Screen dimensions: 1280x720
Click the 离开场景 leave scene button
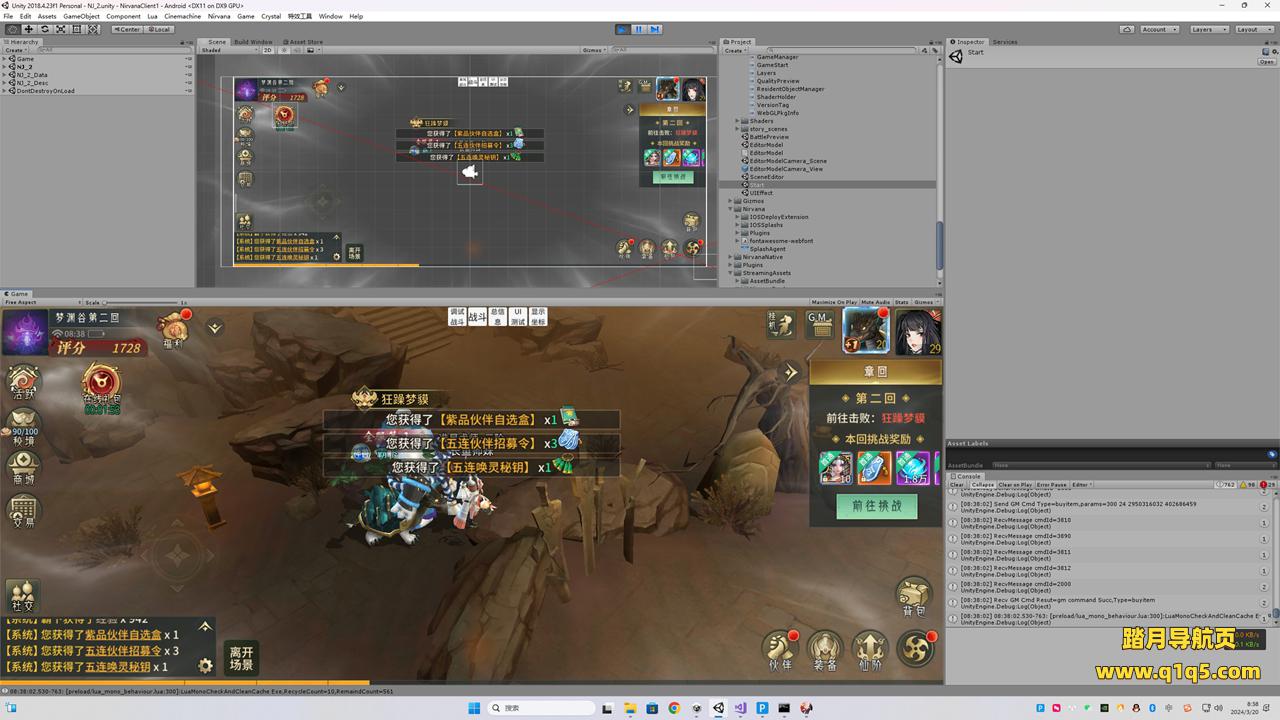[241, 658]
